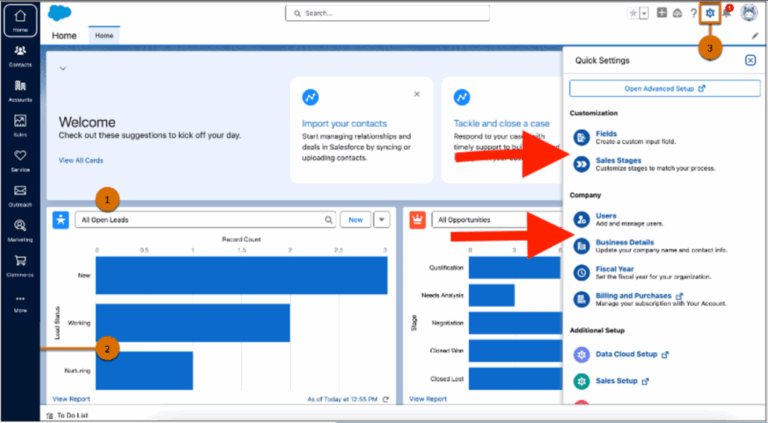Click the New lead status bar
Image resolution: width=768 pixels, height=423 pixels.
point(241,276)
